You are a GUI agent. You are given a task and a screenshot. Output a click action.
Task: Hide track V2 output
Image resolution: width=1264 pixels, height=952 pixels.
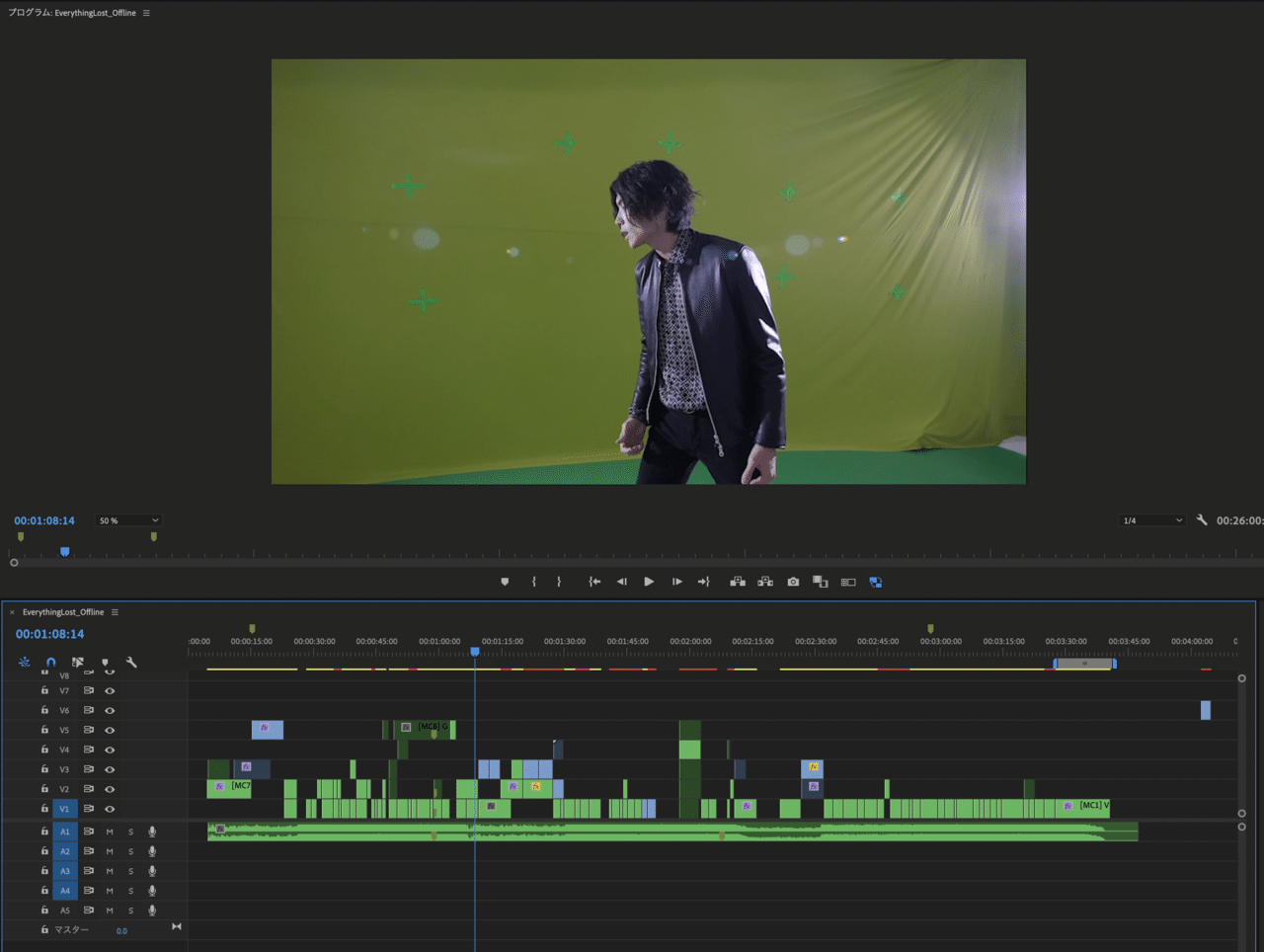pos(110,789)
